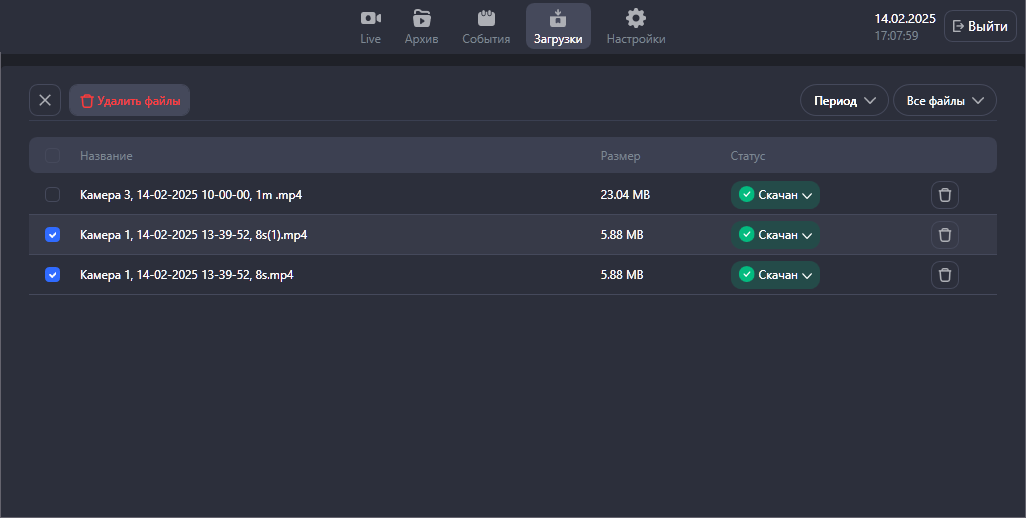Open the Live camera view
Screen dimensions: 1026x518
[370, 27]
